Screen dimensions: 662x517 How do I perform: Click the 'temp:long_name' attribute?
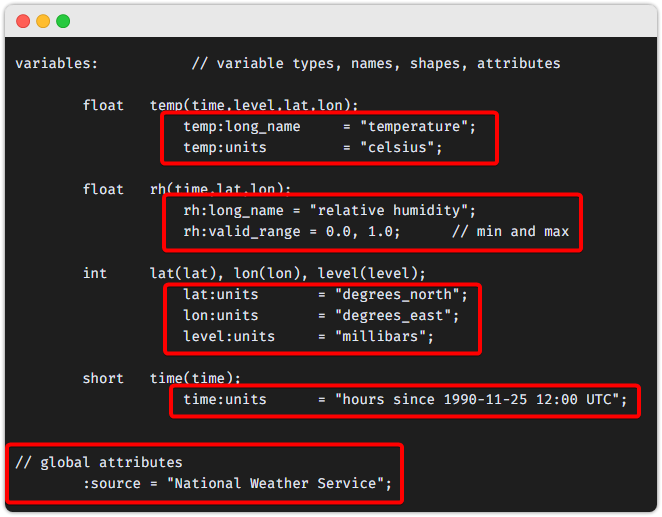pos(241,127)
